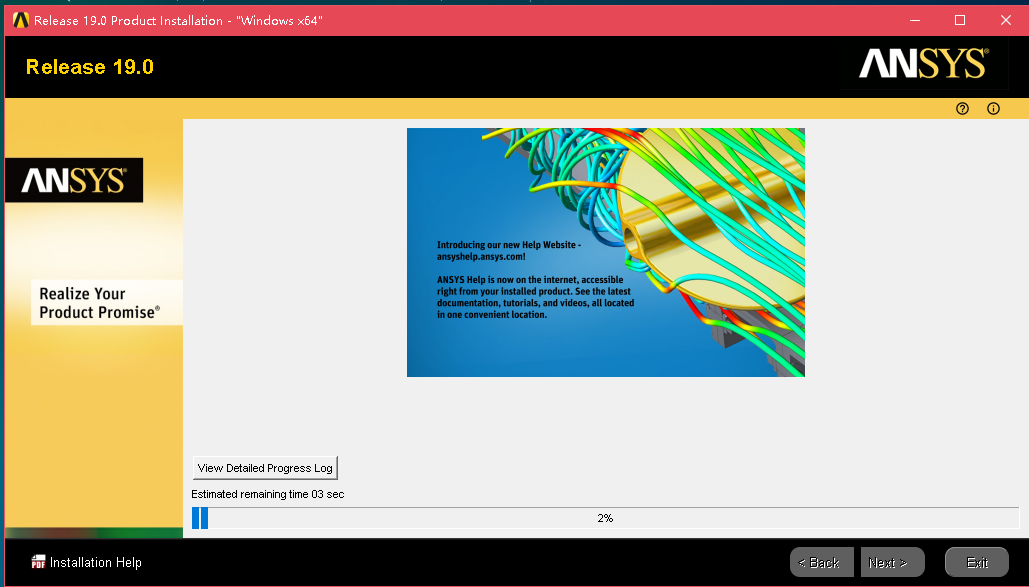Screen dimensions: 1029x587
Task: Click the Installation Help PDF icon
Action: click(x=39, y=562)
